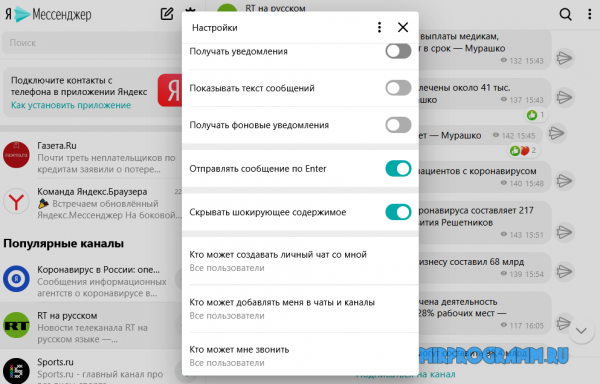Click the Sports.ru black avatar
Viewport: 600px width, 384px height.
[16, 371]
